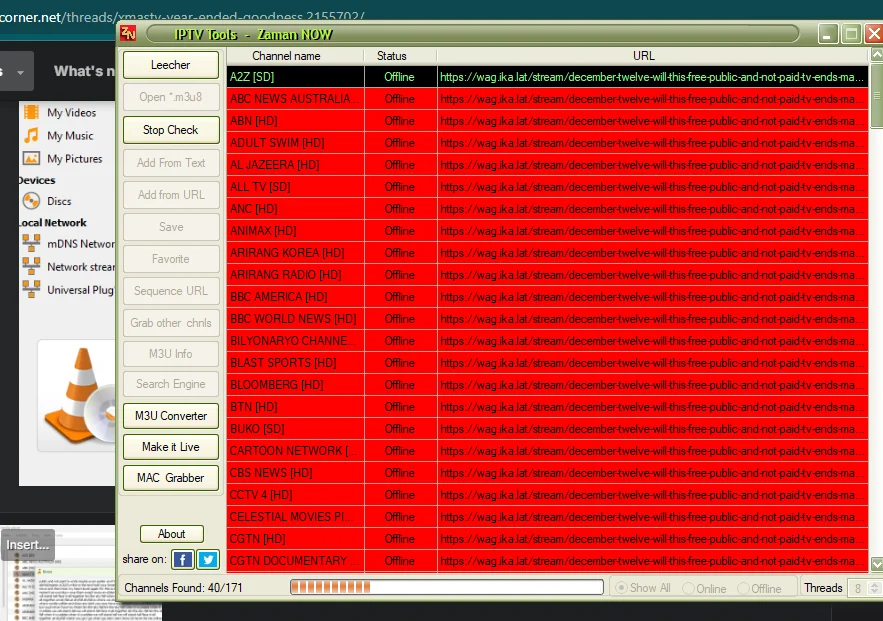This screenshot has width=883, height=621.
Task: Select Network streams in VLC sidebar
Action: point(69,267)
